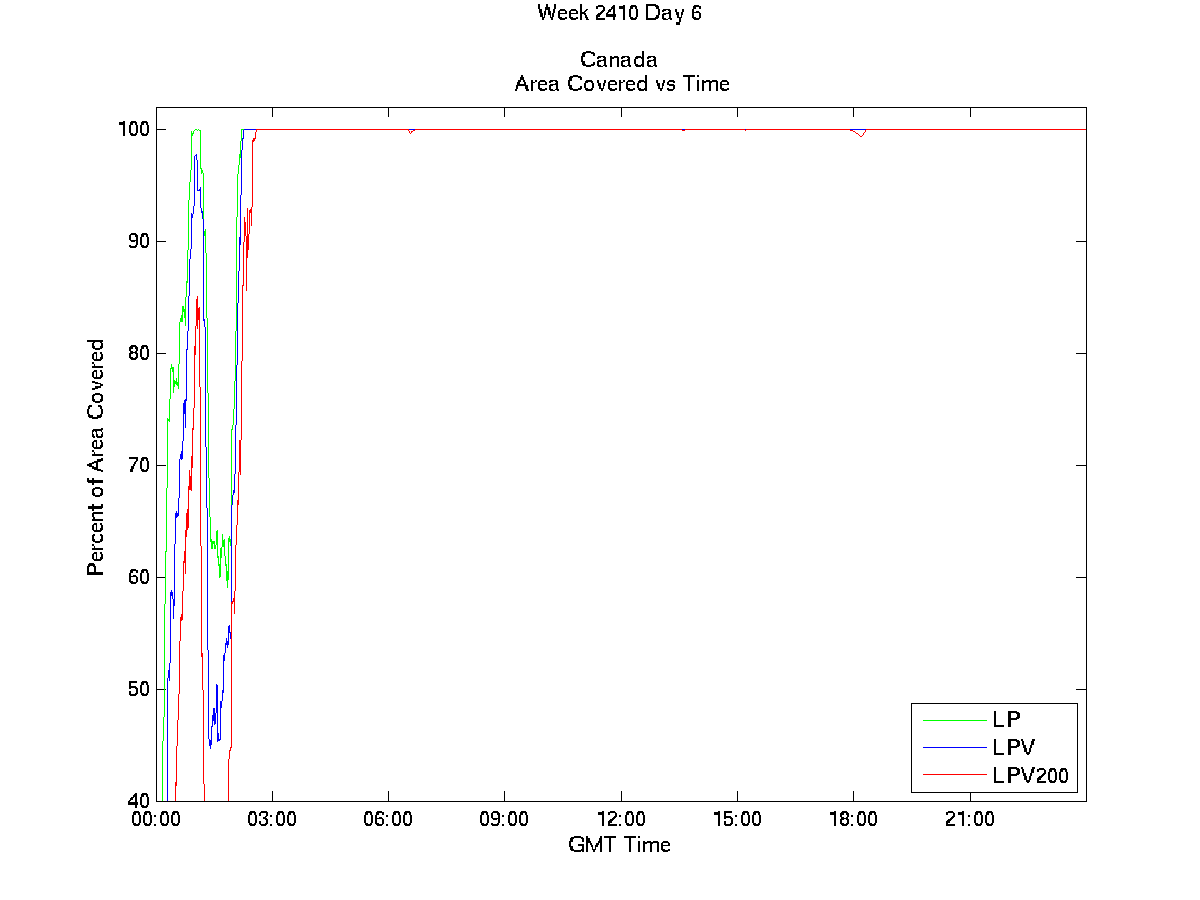Select the 'Area Covered vs Time' subtitle

click(x=621, y=84)
